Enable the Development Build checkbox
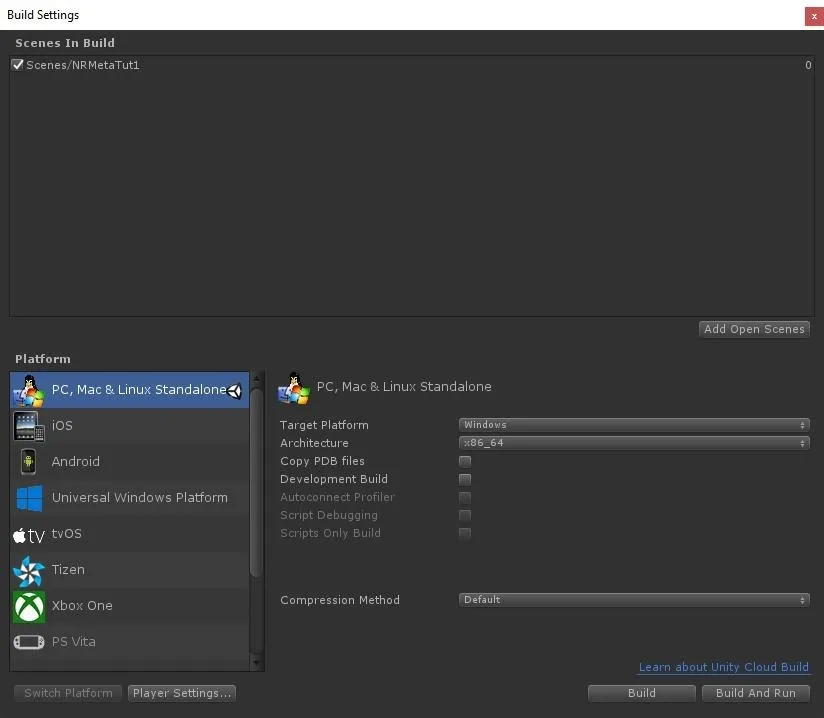Image resolution: width=824 pixels, height=718 pixels. pos(465,479)
